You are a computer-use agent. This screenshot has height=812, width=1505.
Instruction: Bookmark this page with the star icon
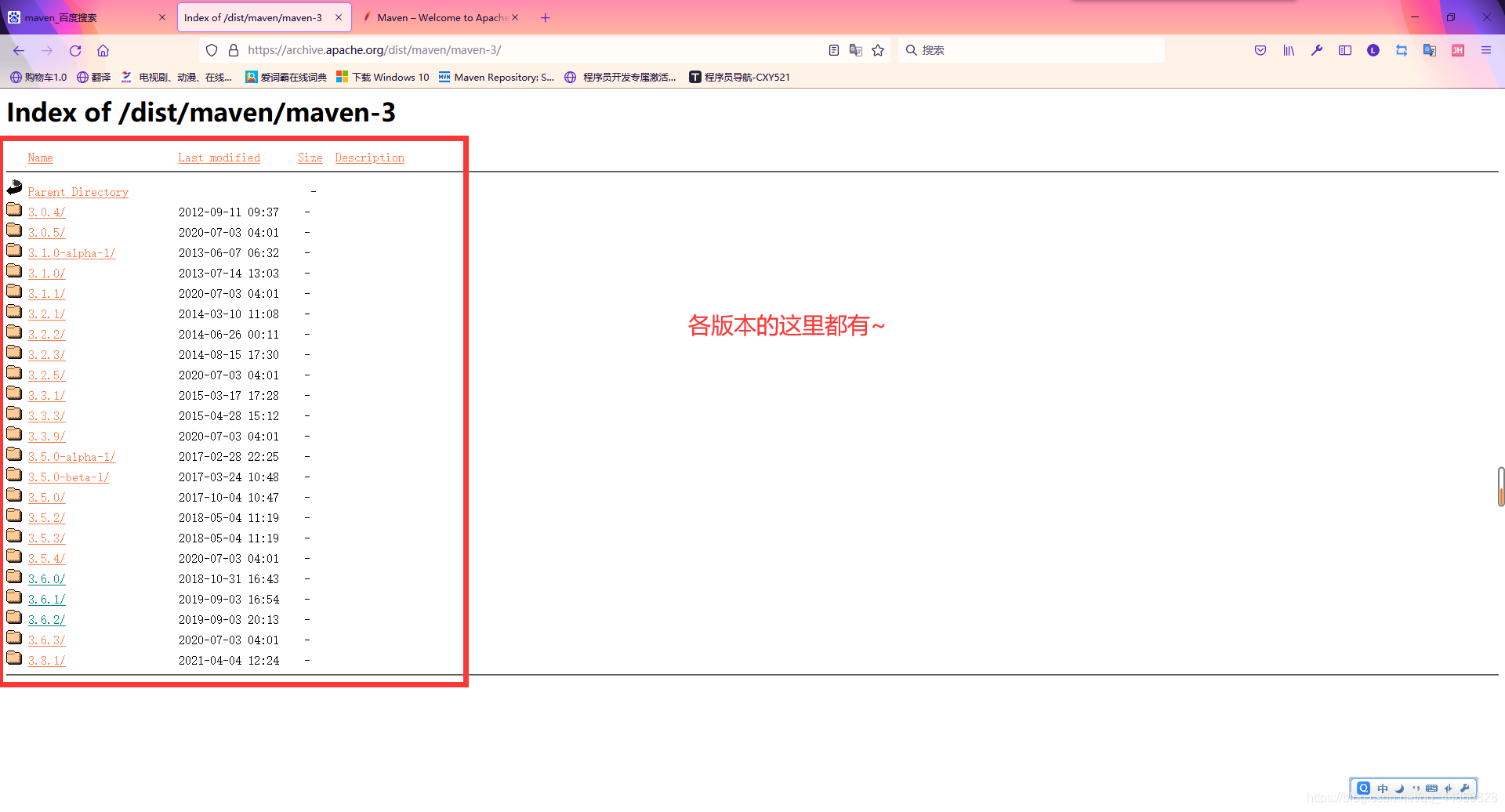pyautogui.click(x=878, y=50)
